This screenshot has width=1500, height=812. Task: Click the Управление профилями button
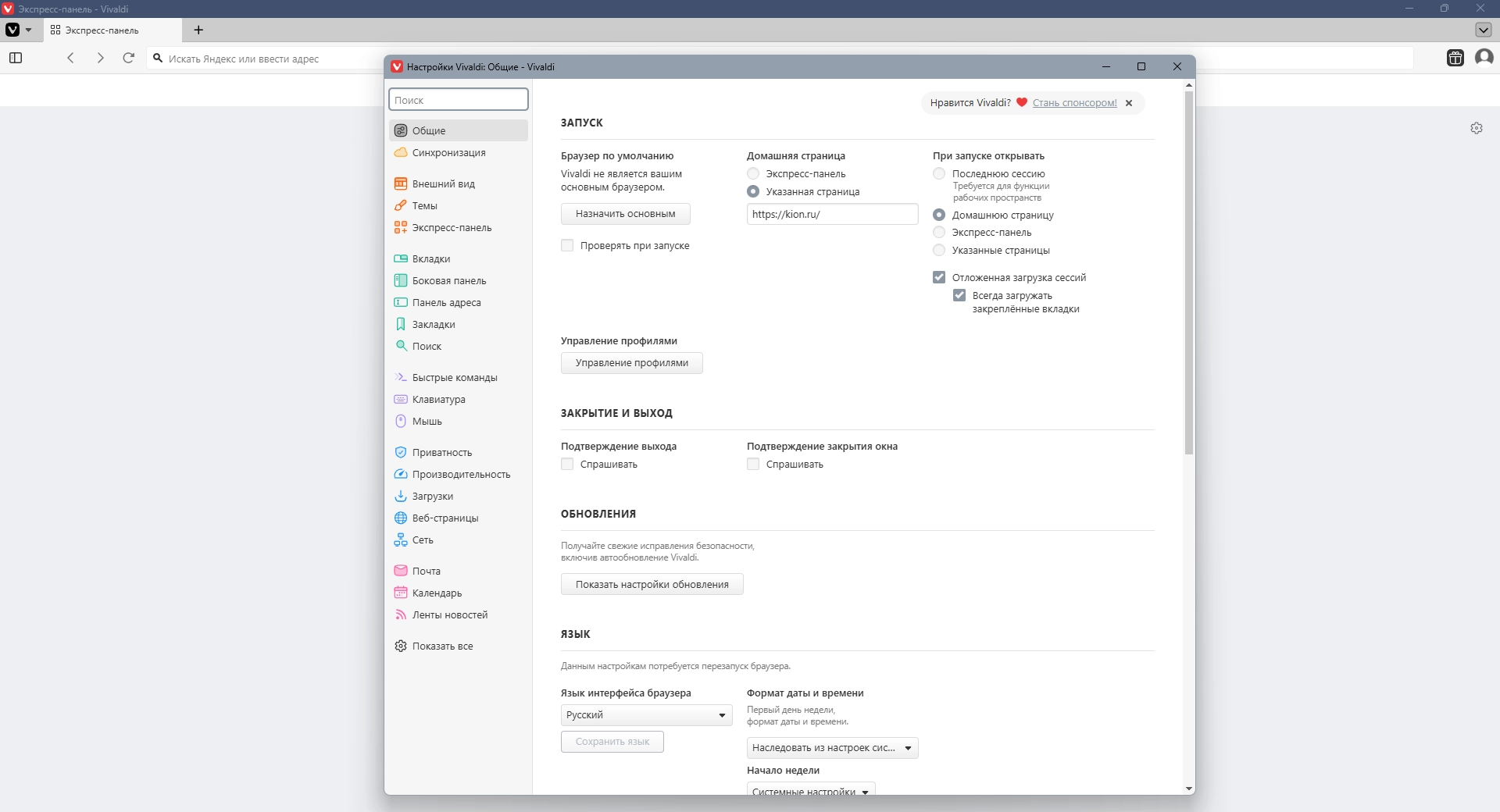pyautogui.click(x=631, y=363)
